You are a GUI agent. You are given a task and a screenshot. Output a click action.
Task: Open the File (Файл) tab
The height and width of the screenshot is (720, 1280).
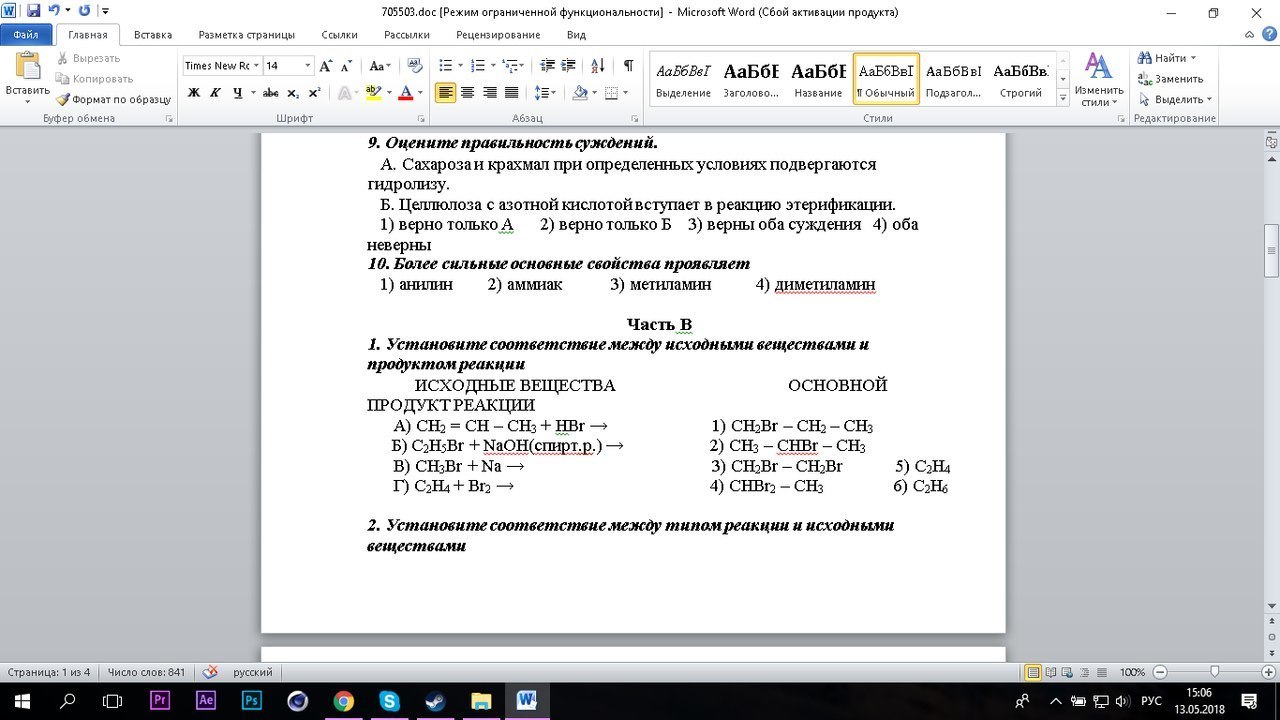click(x=26, y=35)
